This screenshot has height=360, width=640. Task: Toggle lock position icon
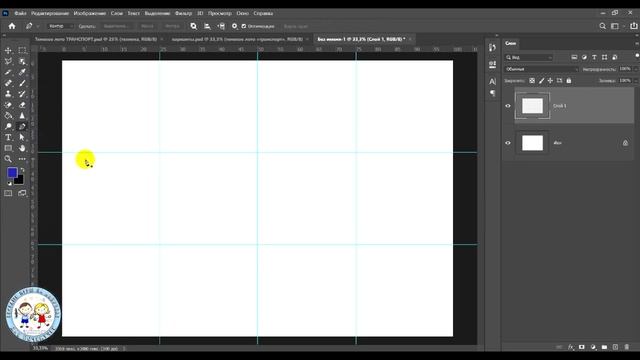pyautogui.click(x=550, y=81)
